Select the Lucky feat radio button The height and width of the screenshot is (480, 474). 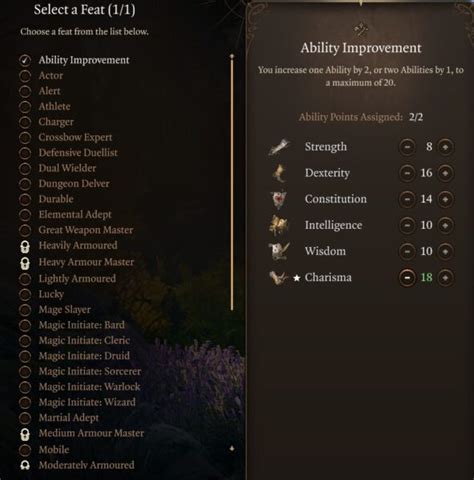[x=25, y=294]
